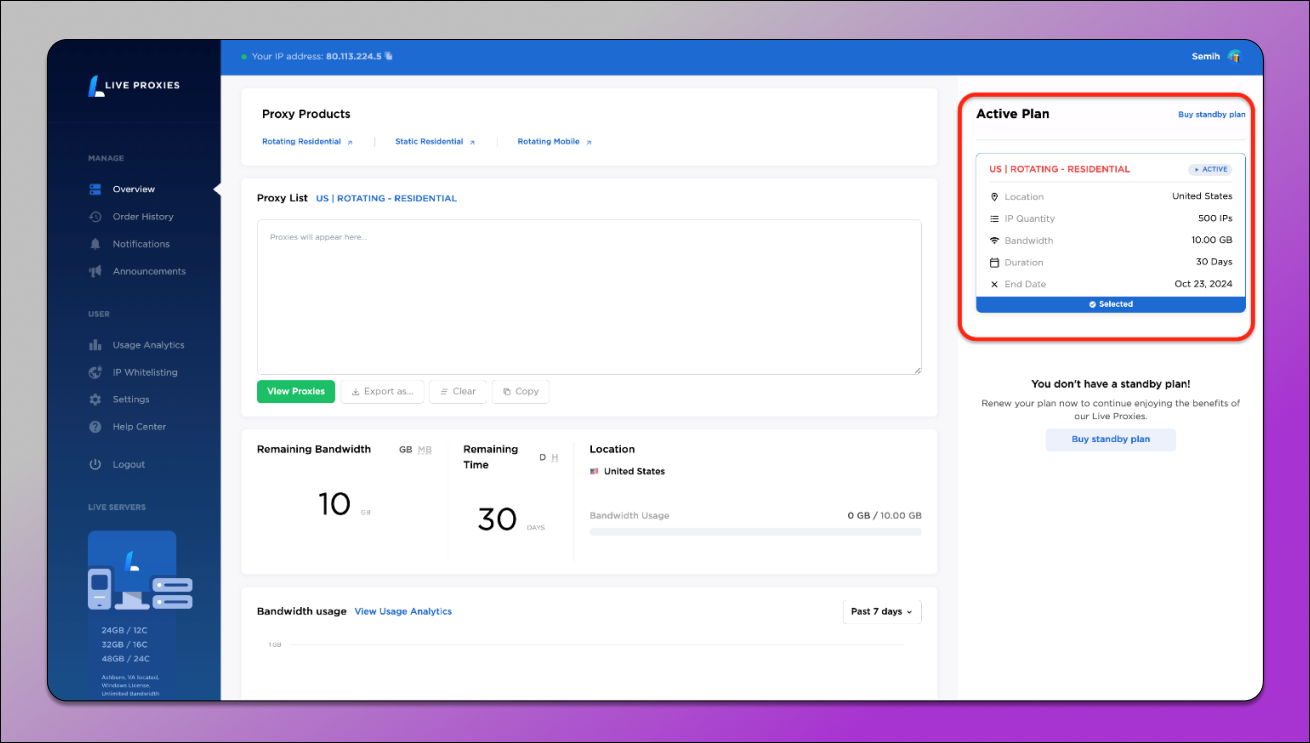1310x743 pixels.
Task: Click the Location pin icon in Active Plan
Action: point(994,197)
